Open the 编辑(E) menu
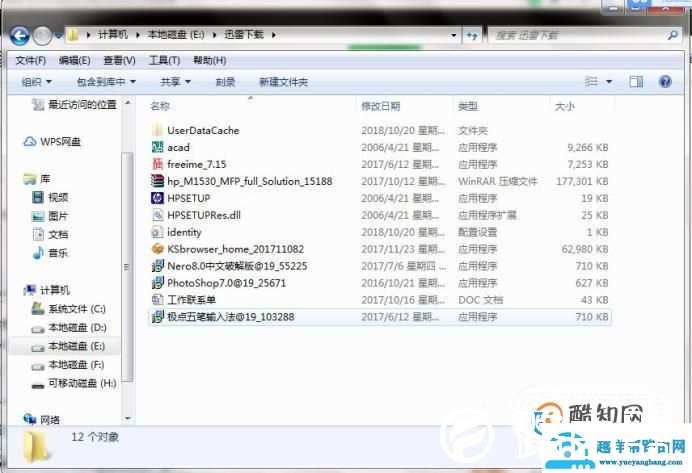This screenshot has width=692, height=473. click(x=75, y=60)
